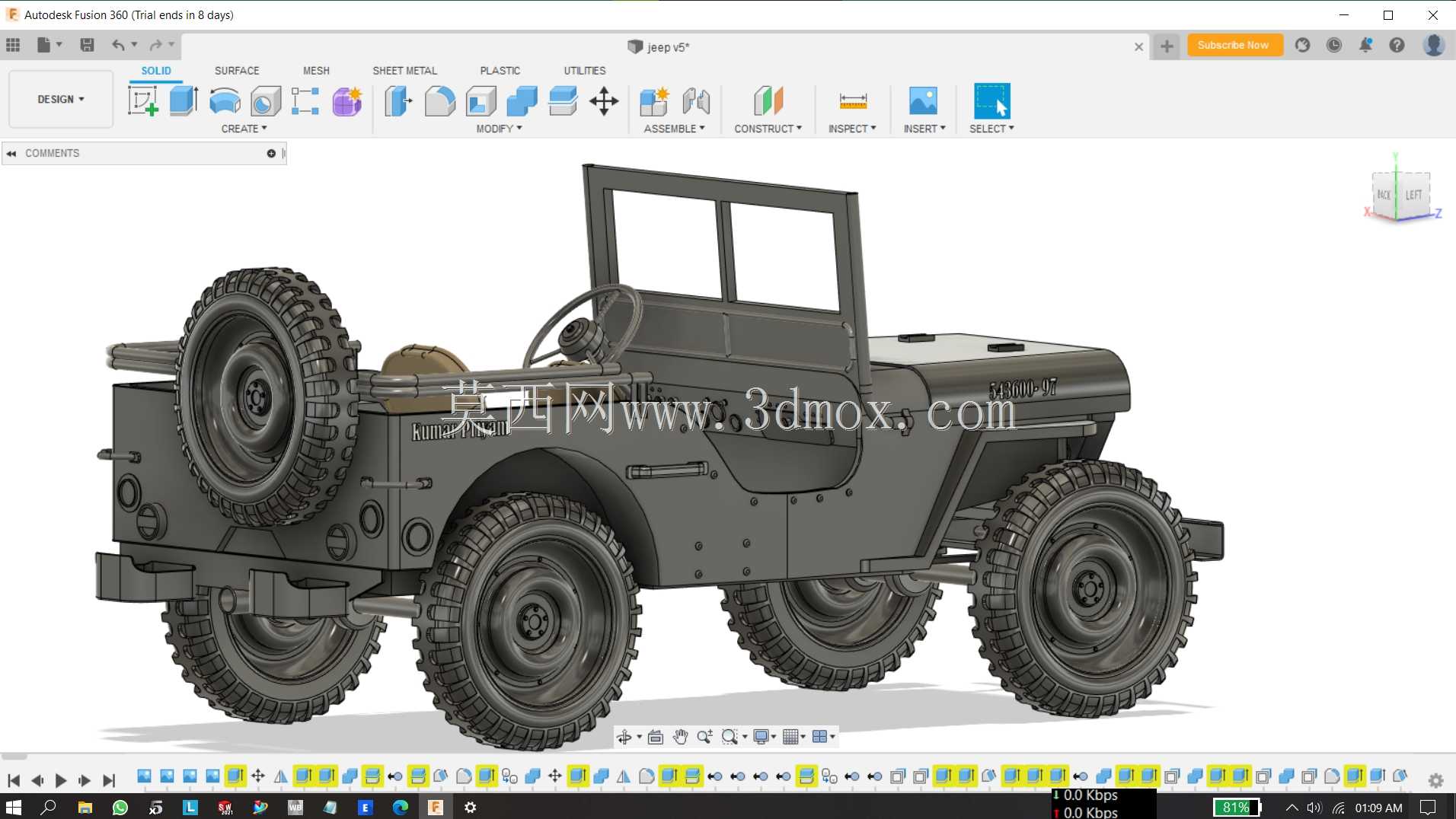Switch to the SOLID tab
Image resolution: width=1456 pixels, height=819 pixels.
point(156,71)
